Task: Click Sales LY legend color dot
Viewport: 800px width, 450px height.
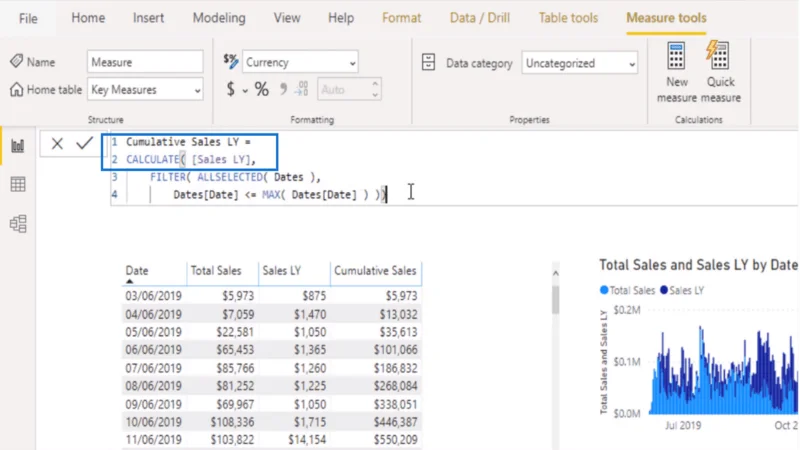Action: tap(664, 290)
